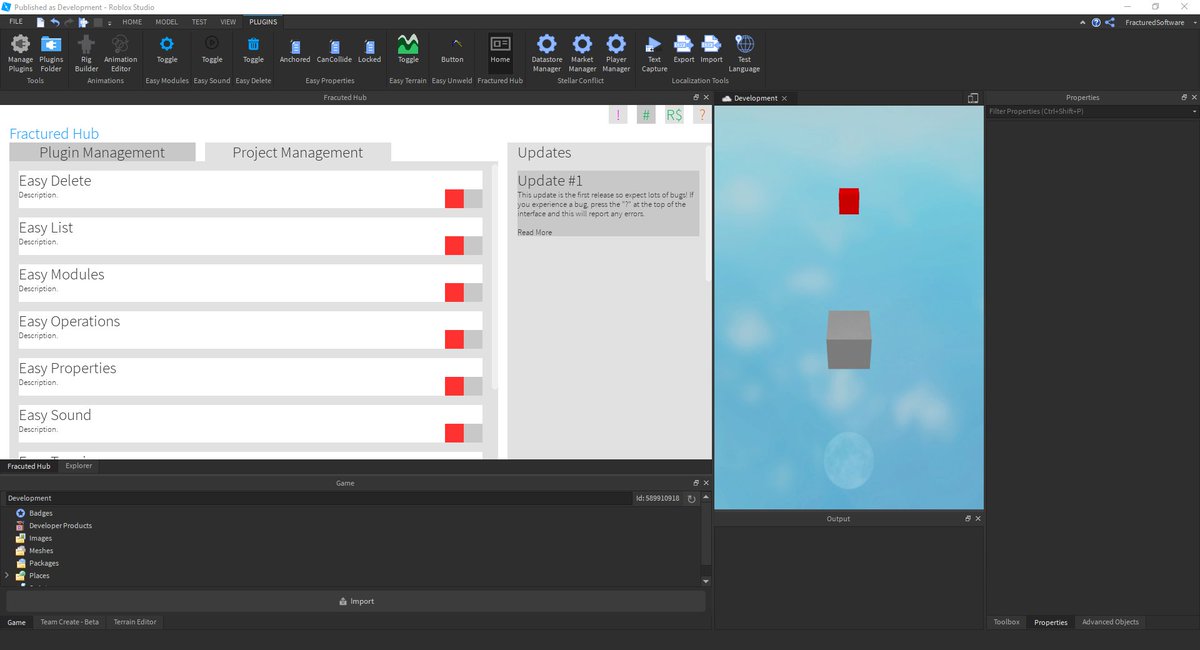Viewport: 1200px width, 650px height.
Task: Start the Text Capture tool
Action: pos(654,53)
